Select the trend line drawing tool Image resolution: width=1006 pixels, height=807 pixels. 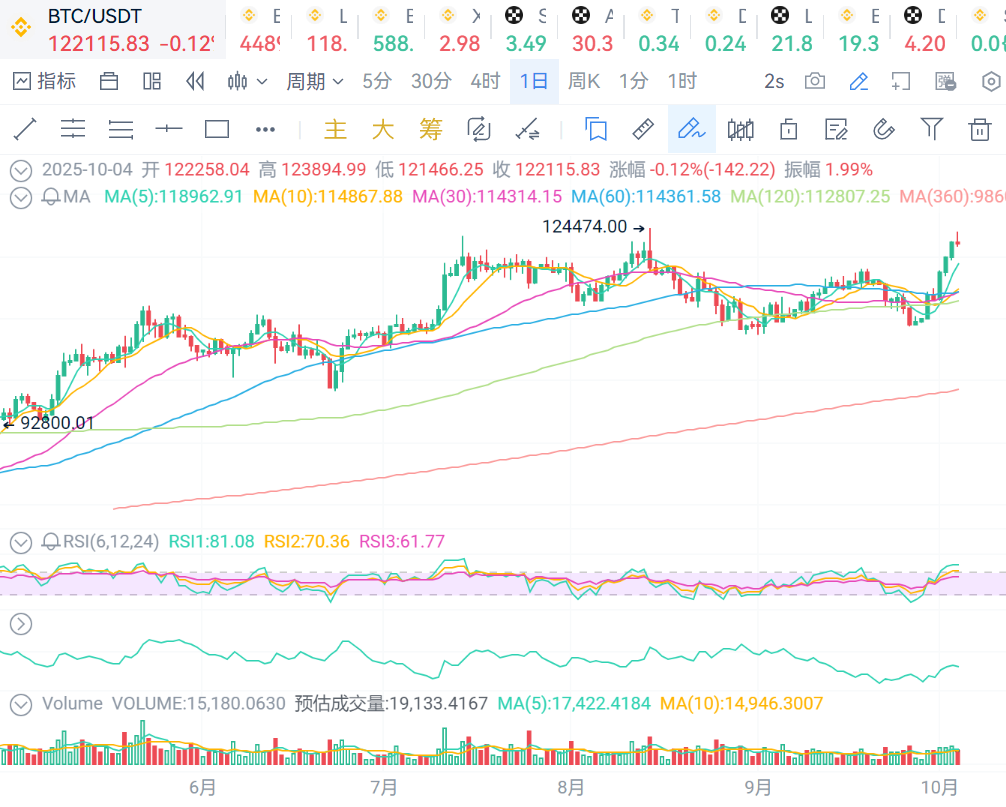(25, 129)
